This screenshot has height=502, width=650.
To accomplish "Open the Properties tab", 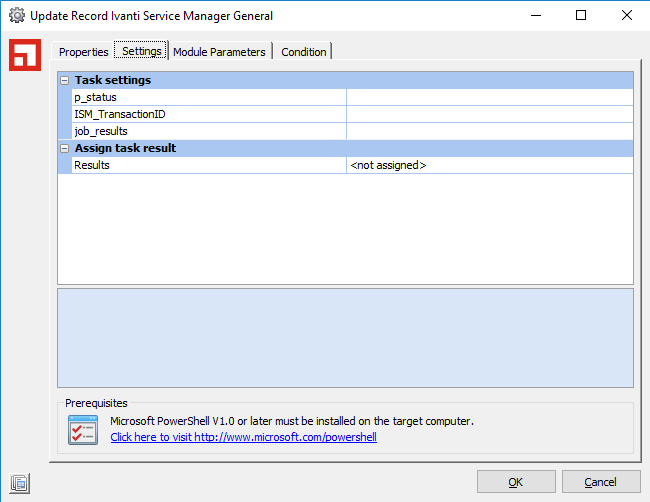I will click(x=83, y=52).
